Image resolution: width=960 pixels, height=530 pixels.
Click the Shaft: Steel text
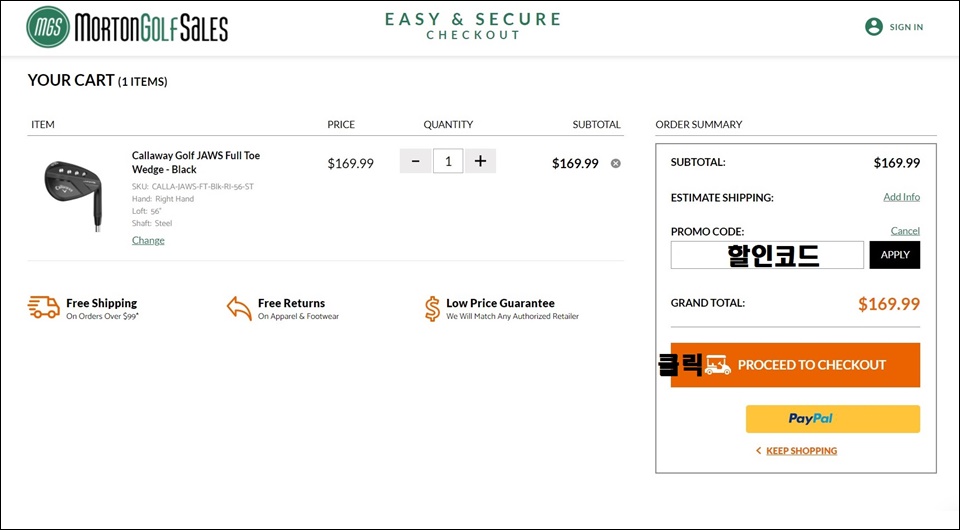click(x=152, y=223)
